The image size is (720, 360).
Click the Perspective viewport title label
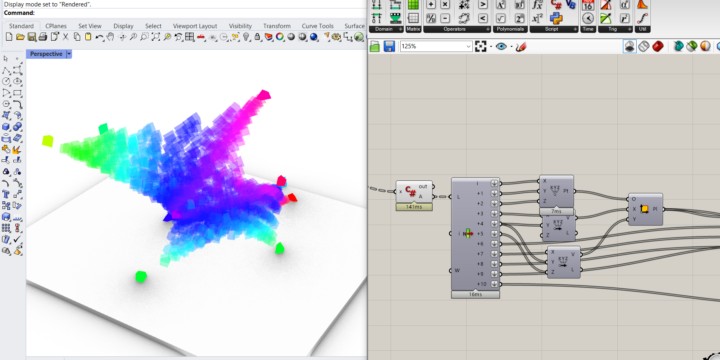click(x=46, y=54)
